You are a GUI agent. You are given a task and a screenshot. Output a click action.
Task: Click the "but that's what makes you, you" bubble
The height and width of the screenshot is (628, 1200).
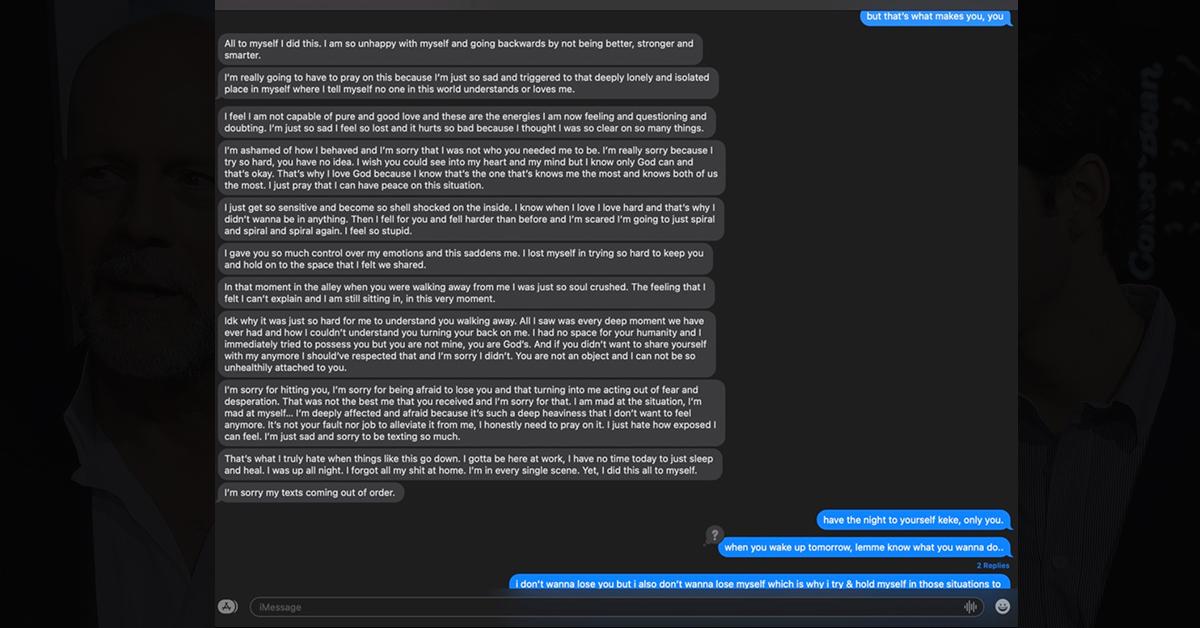935,16
